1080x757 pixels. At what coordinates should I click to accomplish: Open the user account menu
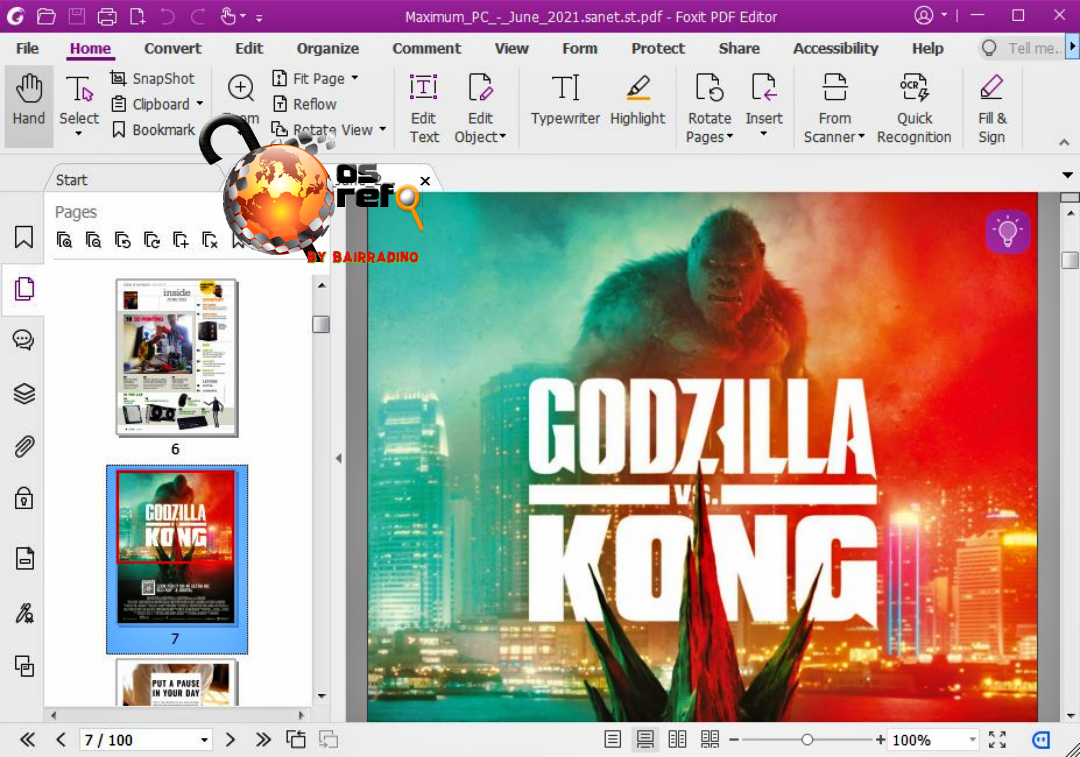[929, 15]
